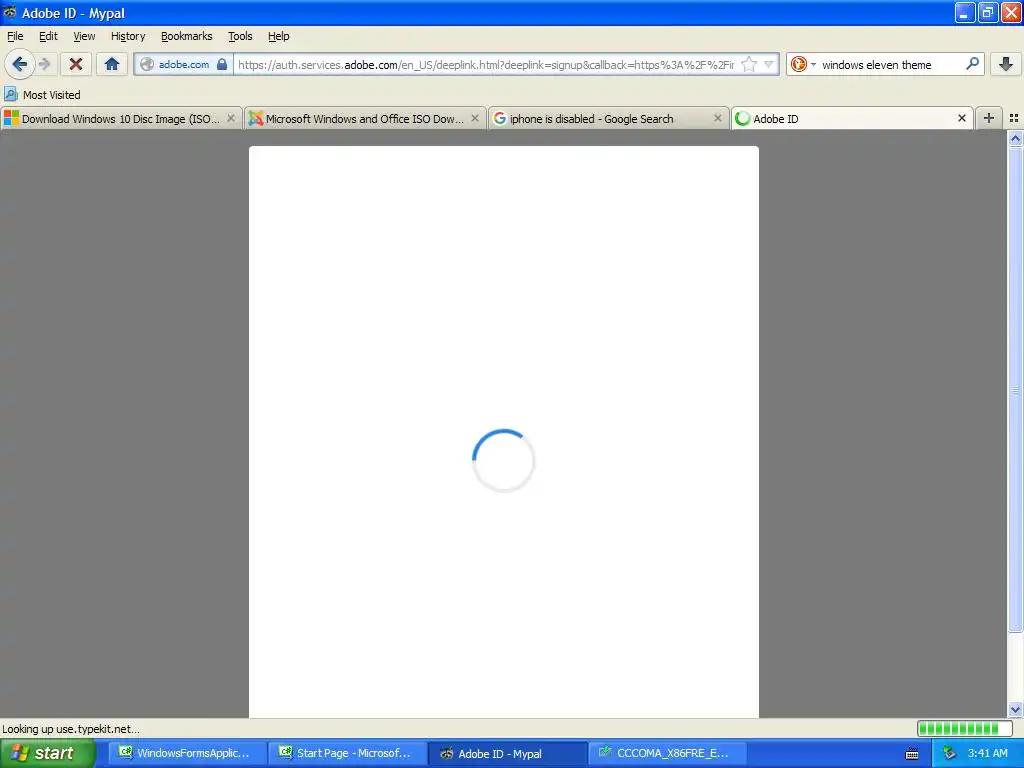Open the Downloads arrow button
1024x768 pixels.
coord(1006,64)
